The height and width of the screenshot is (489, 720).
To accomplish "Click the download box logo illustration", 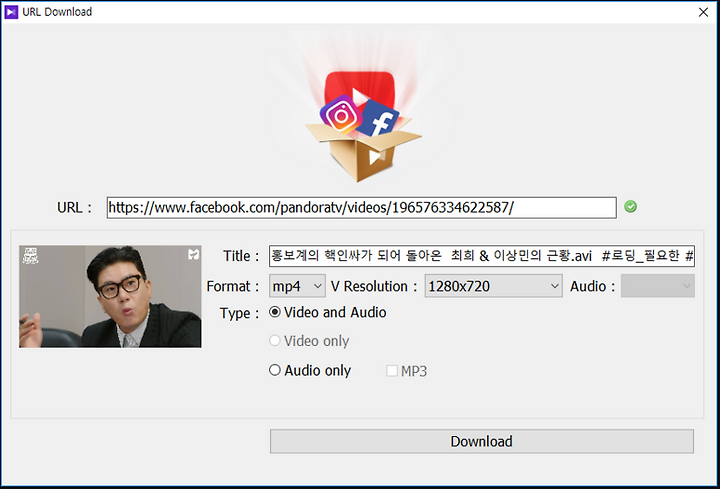I will pyautogui.click(x=363, y=125).
